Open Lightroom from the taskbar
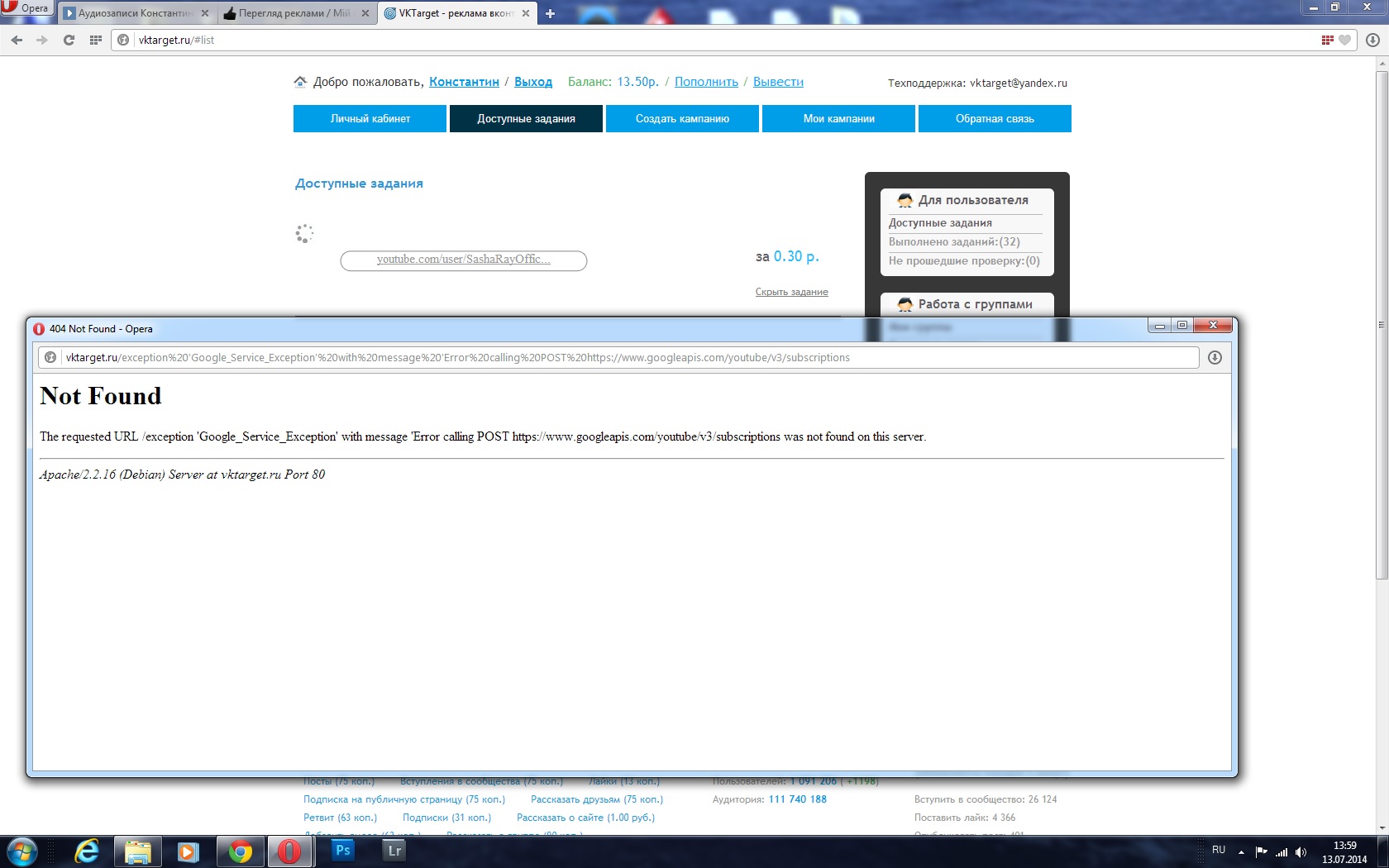The width and height of the screenshot is (1389, 868). click(x=394, y=851)
